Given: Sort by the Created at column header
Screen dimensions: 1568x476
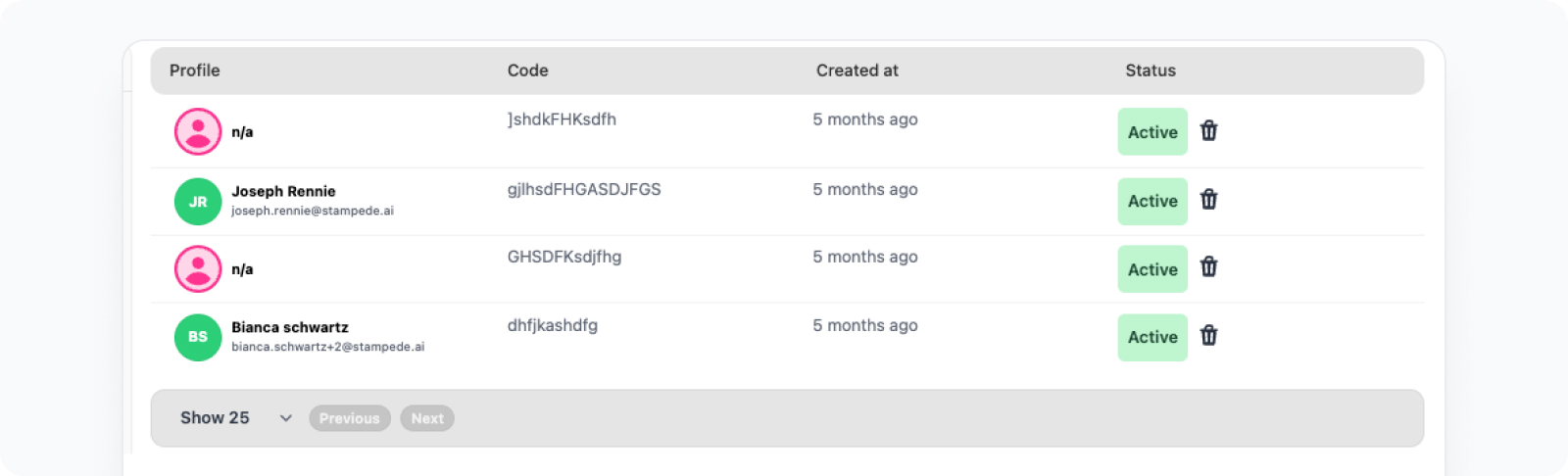Looking at the screenshot, I should tap(857, 71).
